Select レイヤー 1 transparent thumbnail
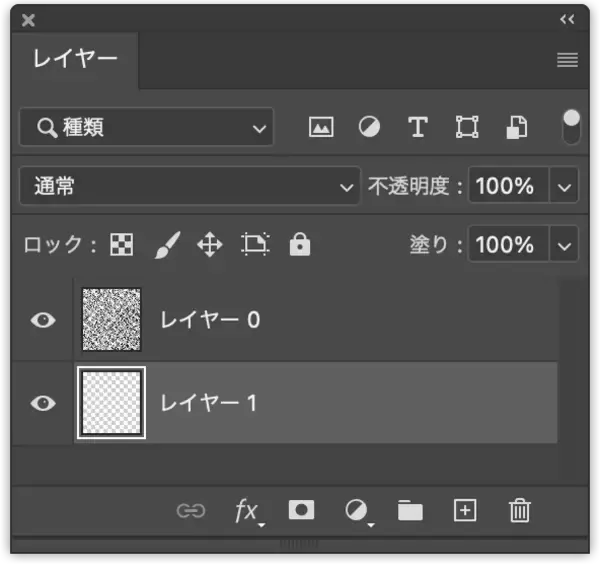This screenshot has width=600, height=568. pyautogui.click(x=111, y=403)
